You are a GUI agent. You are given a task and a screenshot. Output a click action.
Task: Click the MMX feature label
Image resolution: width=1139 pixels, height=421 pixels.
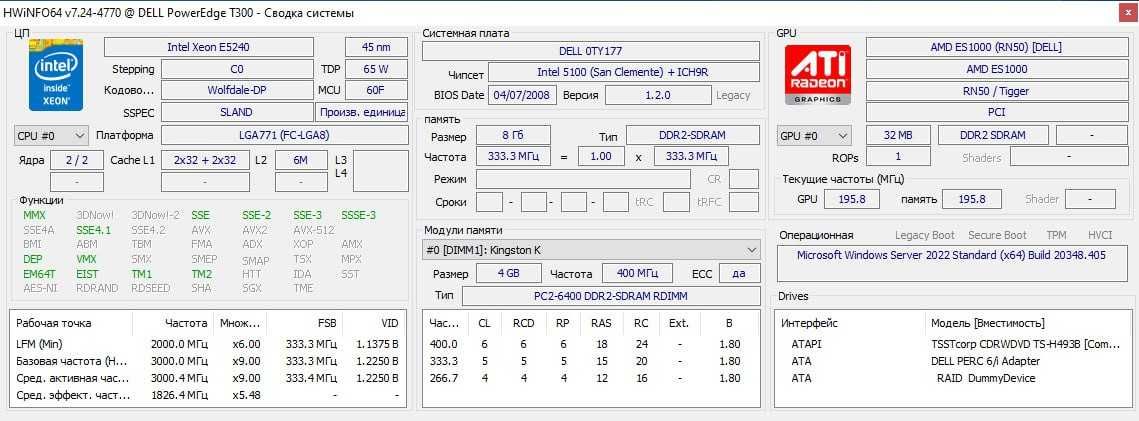coord(34,216)
